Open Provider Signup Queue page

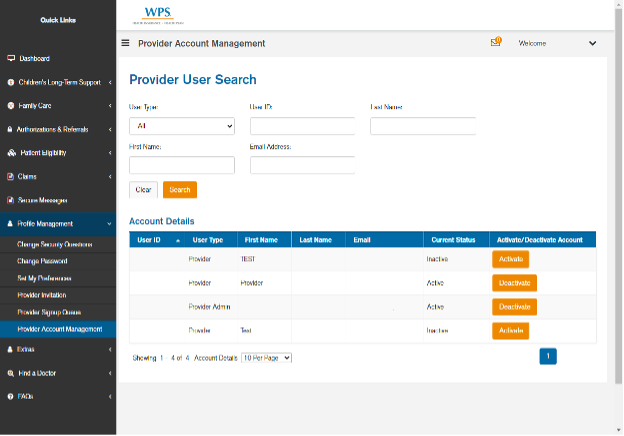[52, 312]
